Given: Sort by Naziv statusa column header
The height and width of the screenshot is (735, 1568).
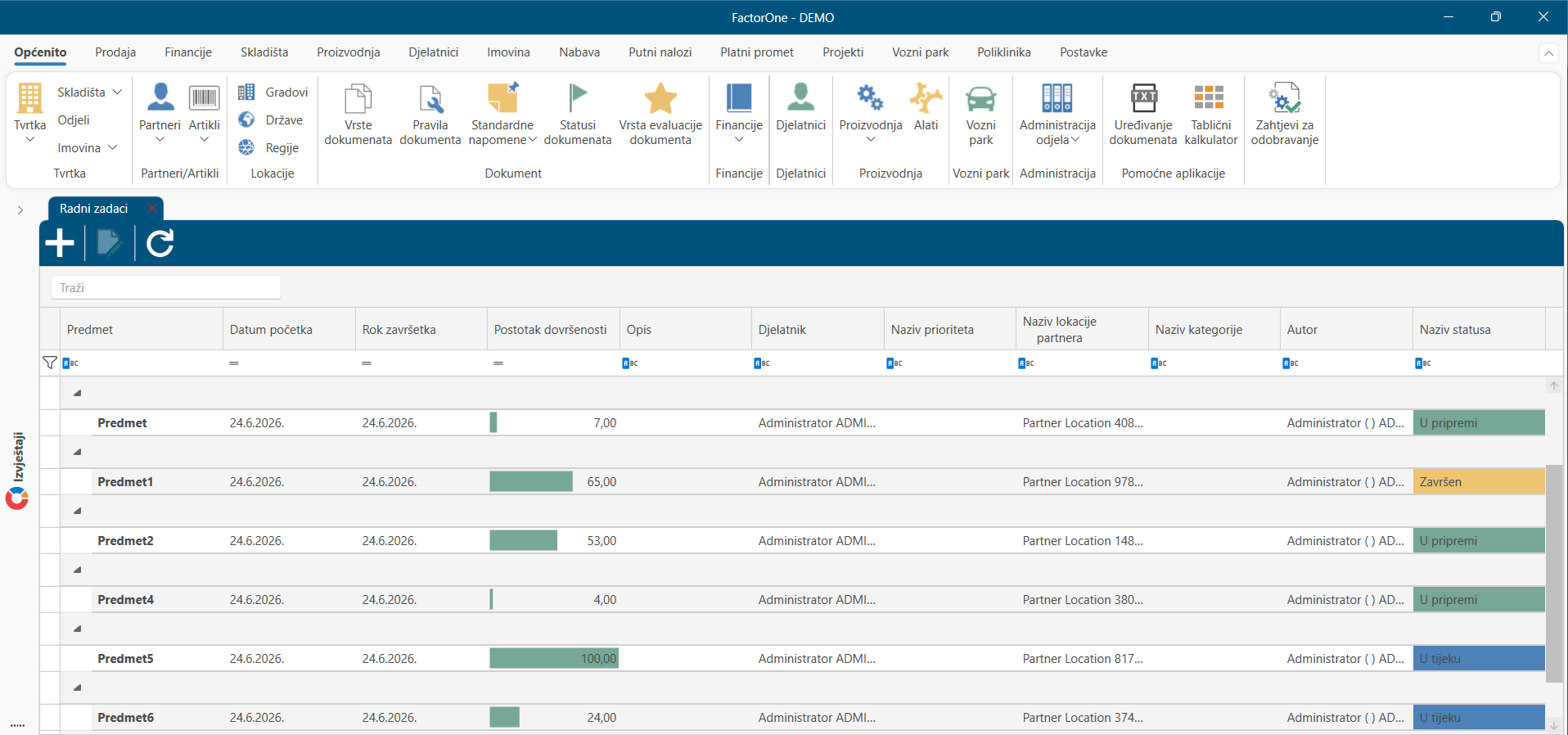Looking at the screenshot, I should pos(1478,330).
